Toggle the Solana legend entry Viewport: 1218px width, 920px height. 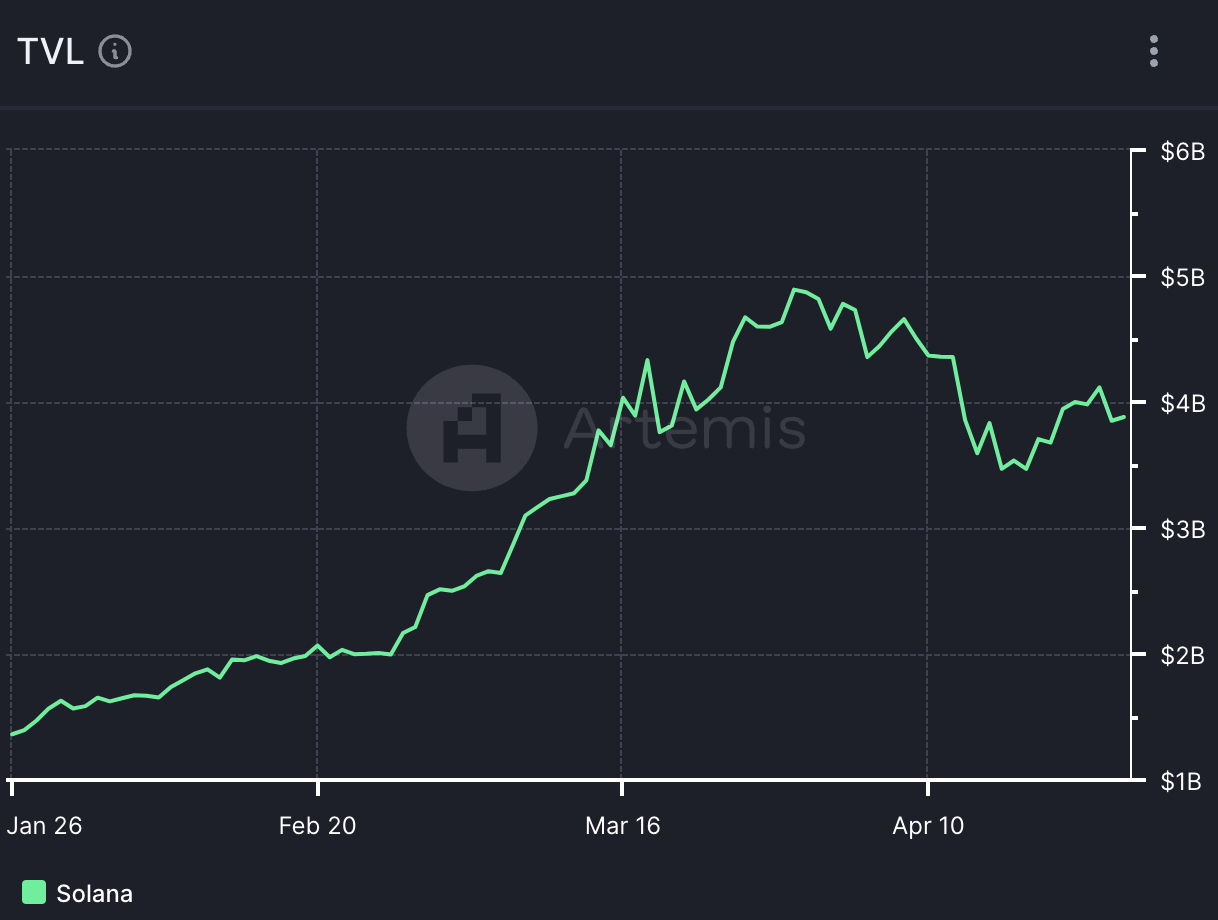coord(77,893)
